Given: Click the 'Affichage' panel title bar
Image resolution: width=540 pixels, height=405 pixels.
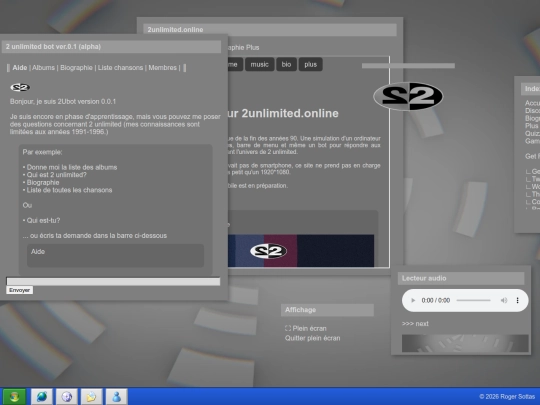Looking at the screenshot, I should 327,310.
